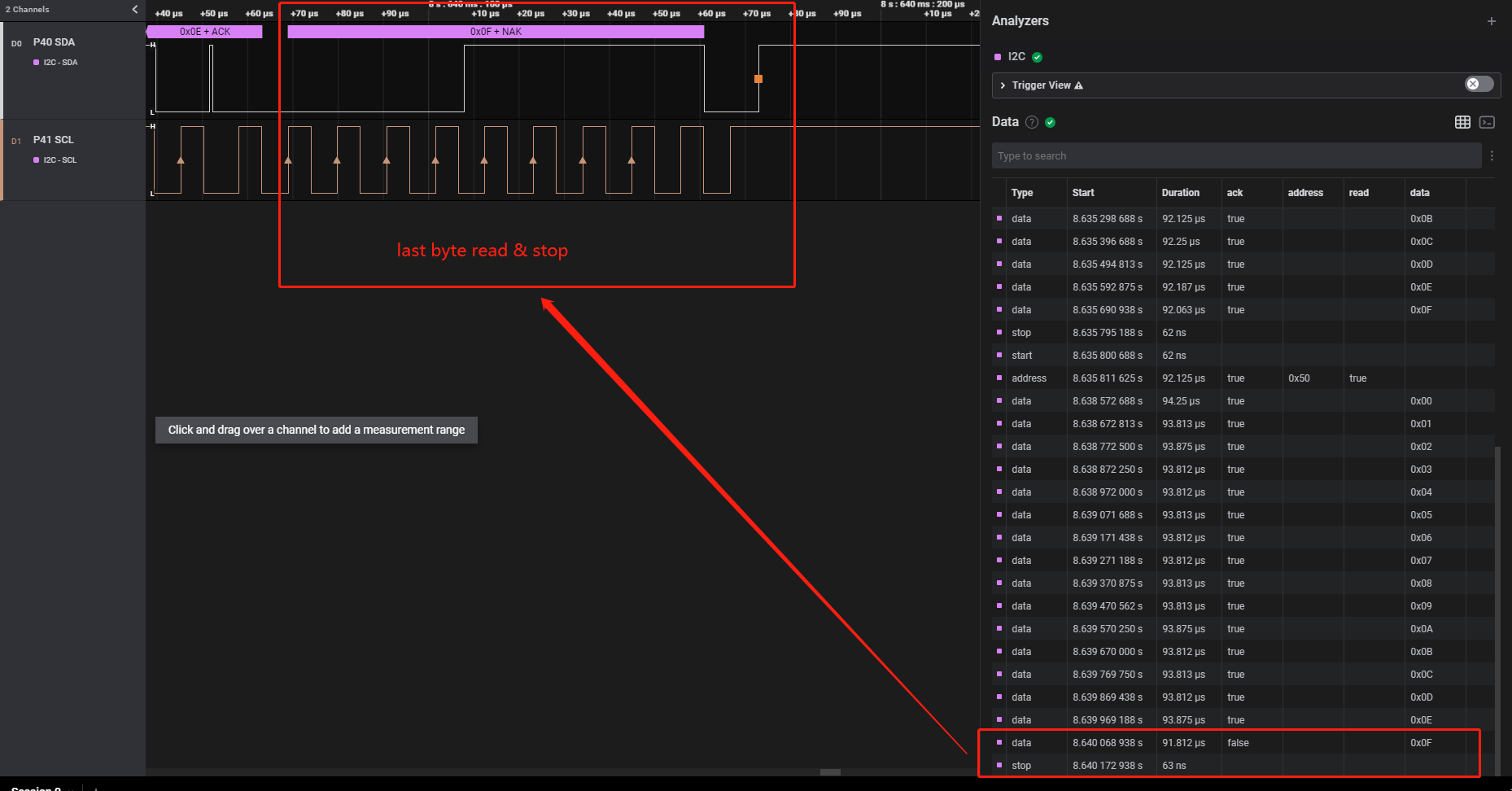The image size is (1512, 791).
Task: Select data row with value 0x00
Action: tap(1243, 401)
